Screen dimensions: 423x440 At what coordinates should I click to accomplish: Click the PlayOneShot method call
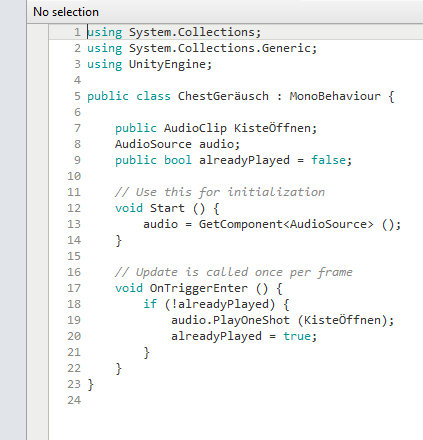click(251, 320)
